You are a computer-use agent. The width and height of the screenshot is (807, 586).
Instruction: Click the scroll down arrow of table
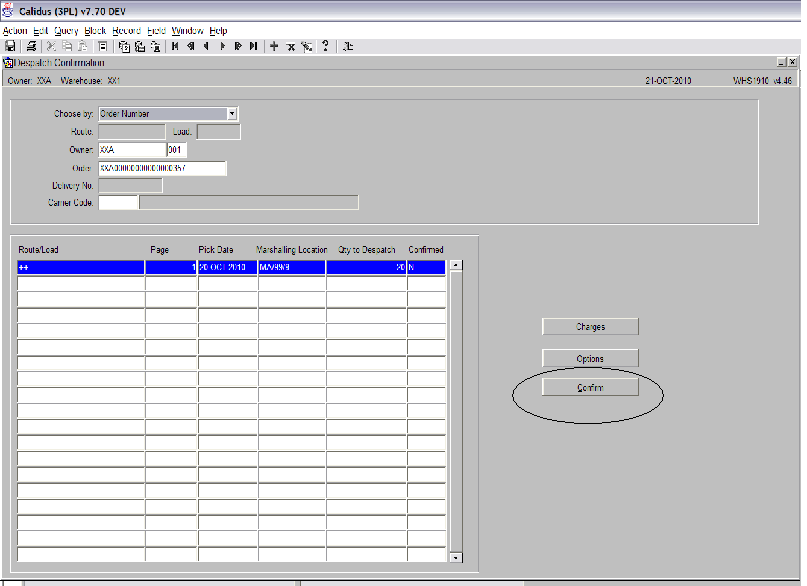tap(456, 558)
